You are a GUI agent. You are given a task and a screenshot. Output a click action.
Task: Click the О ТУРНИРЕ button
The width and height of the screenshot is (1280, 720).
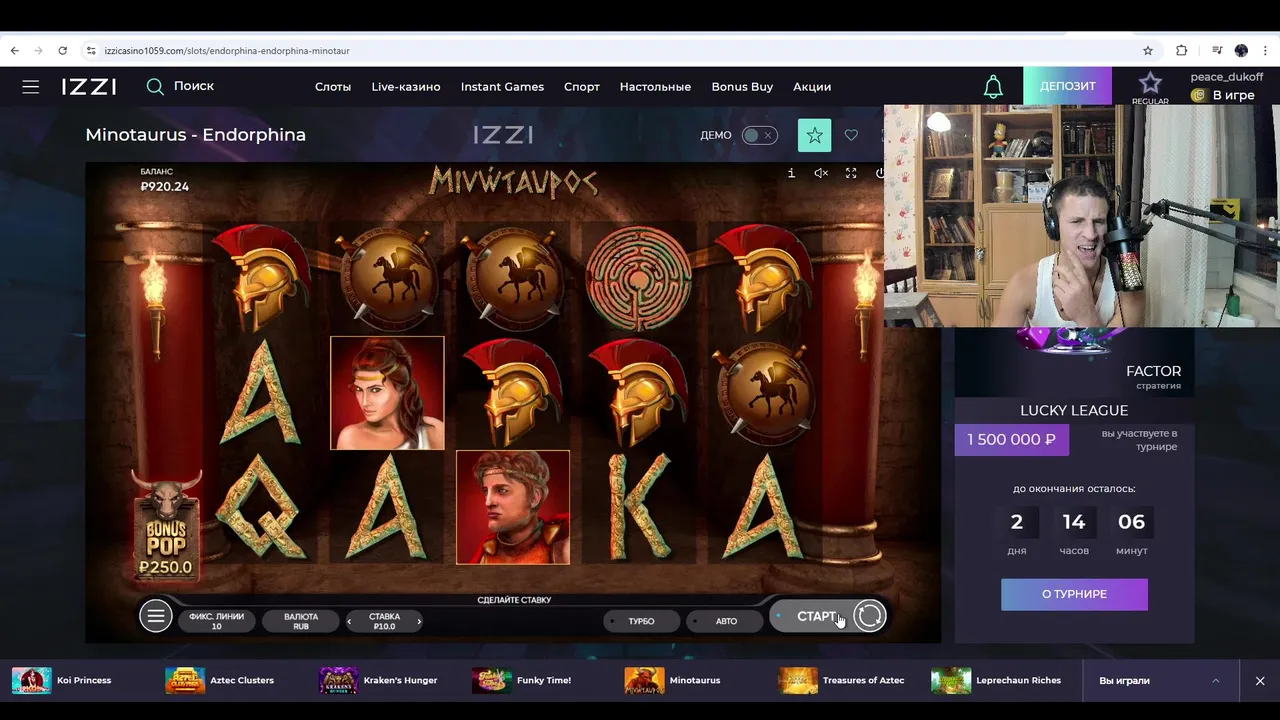(x=1074, y=594)
